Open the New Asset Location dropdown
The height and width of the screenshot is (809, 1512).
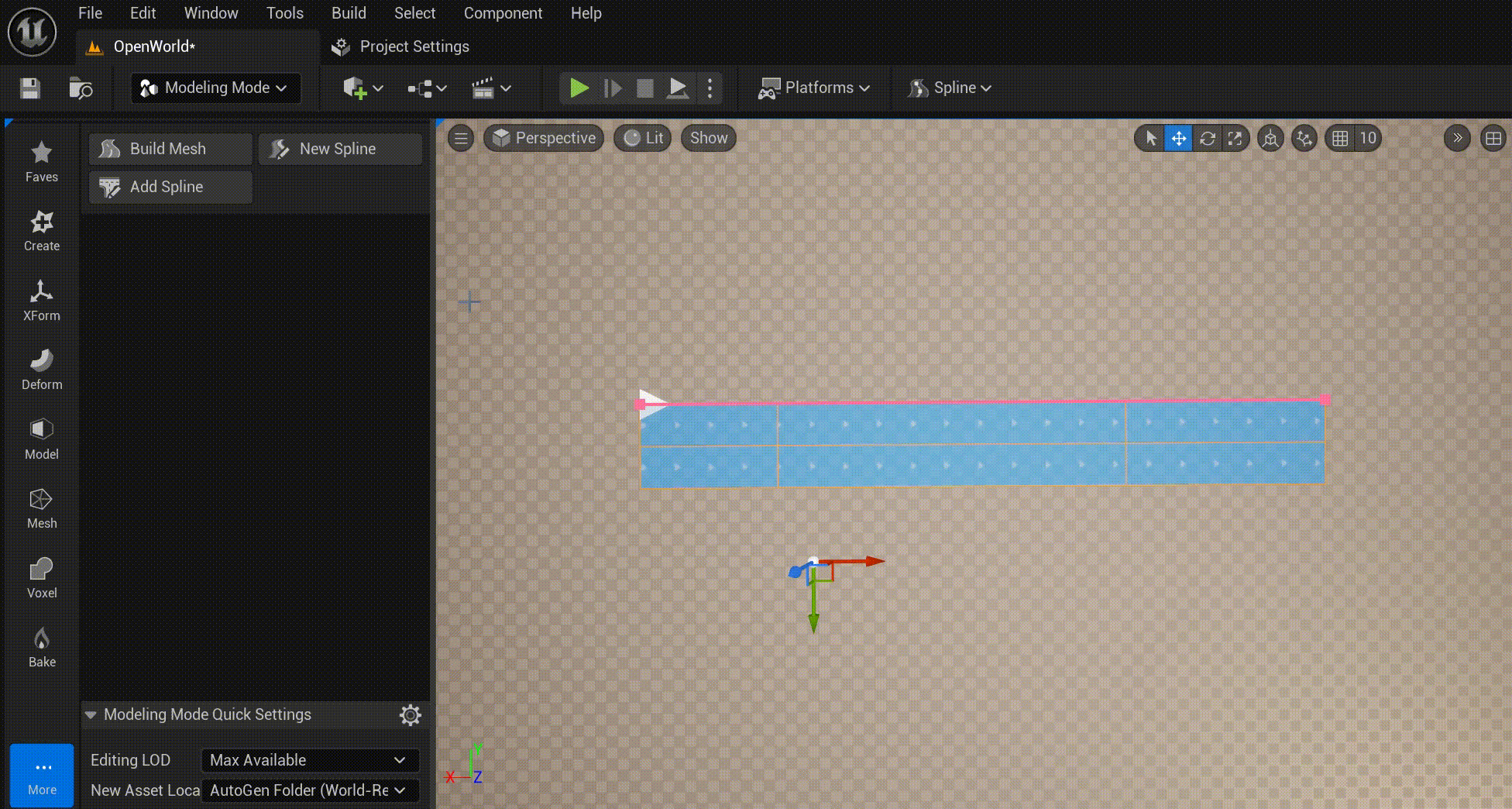point(310,790)
